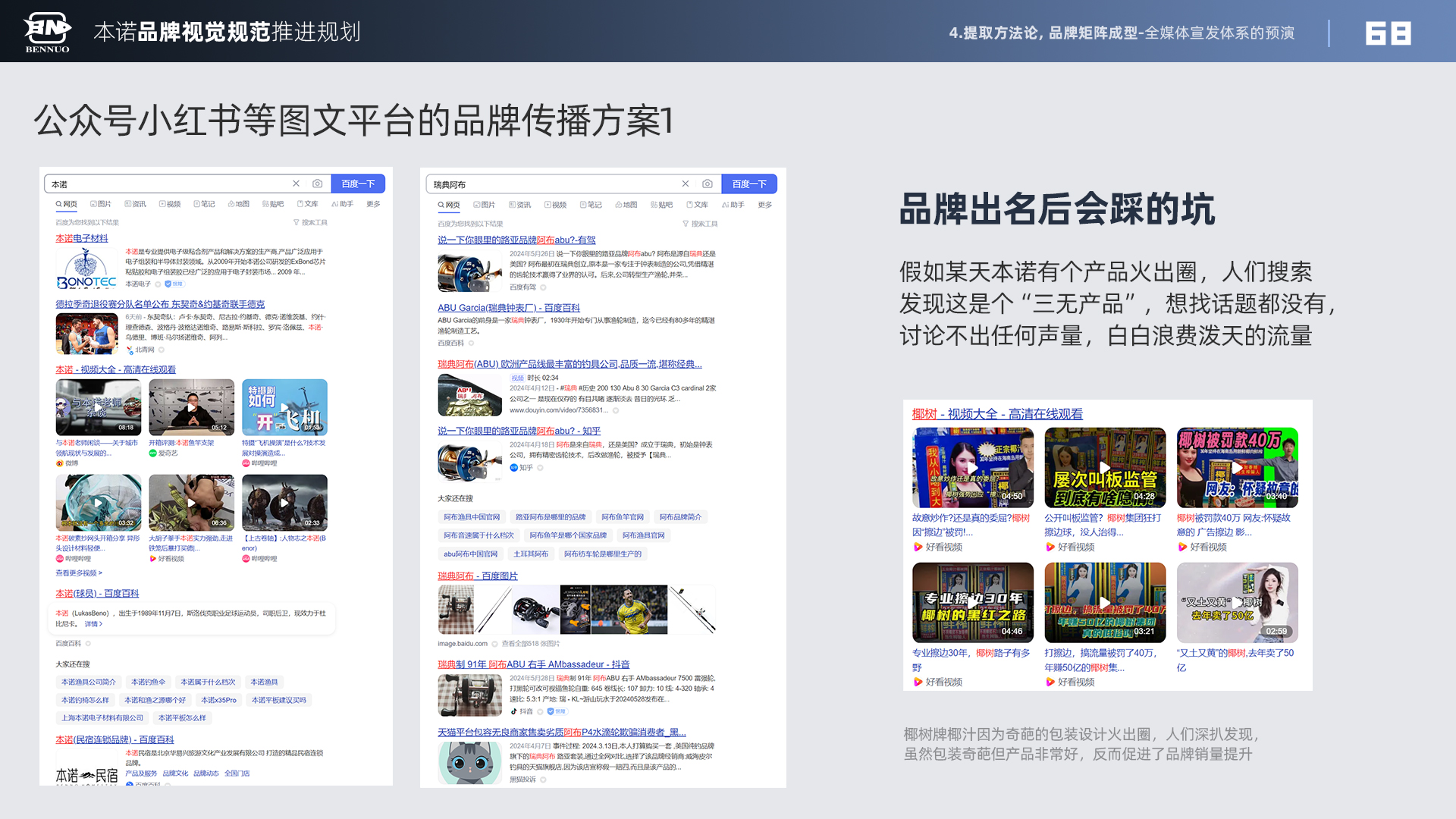Click 百度一下 button beside 瑞典阿布 query
The image size is (1456, 819).
pos(749,184)
